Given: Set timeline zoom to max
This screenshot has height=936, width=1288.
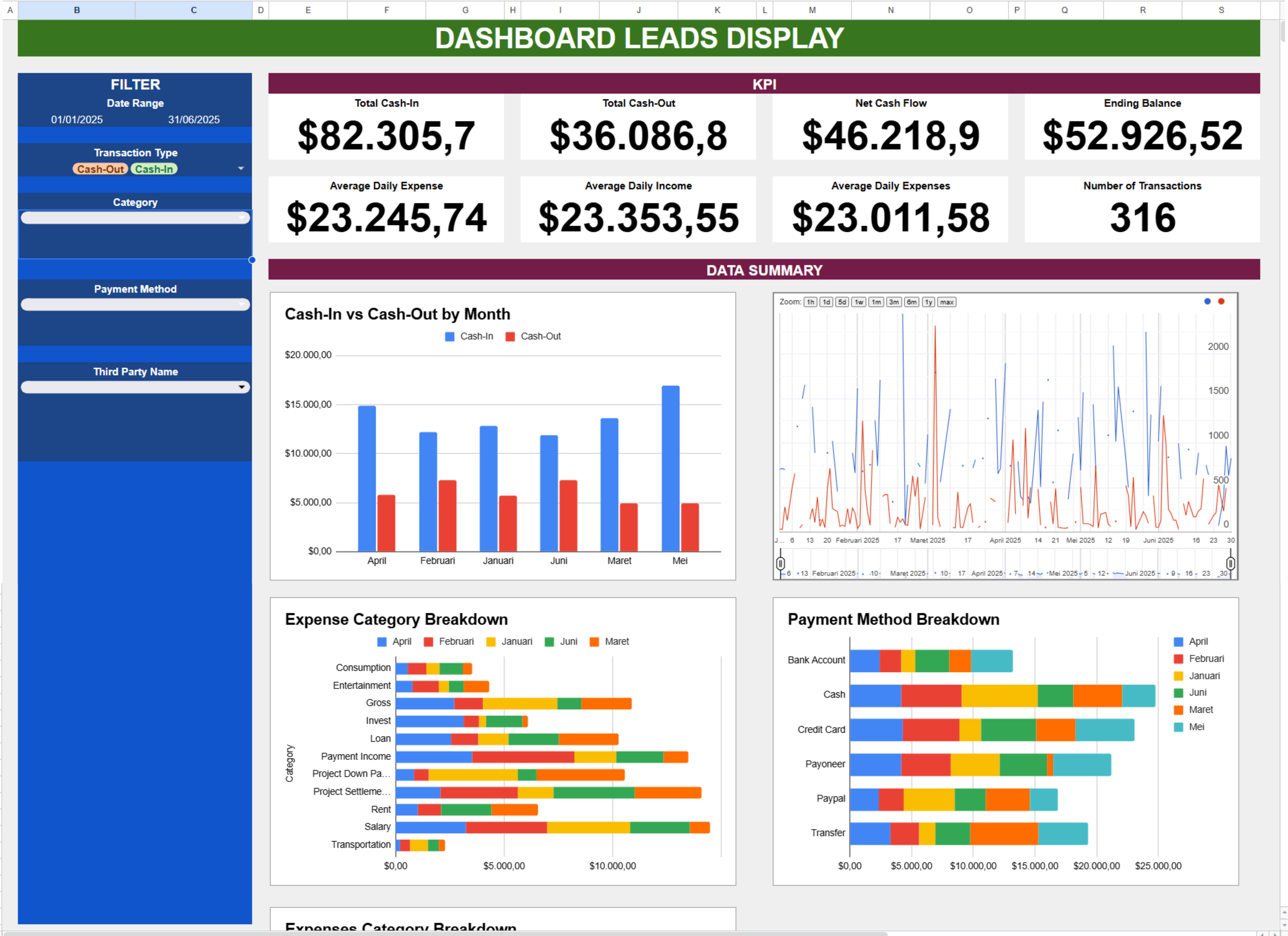Looking at the screenshot, I should pos(947,302).
